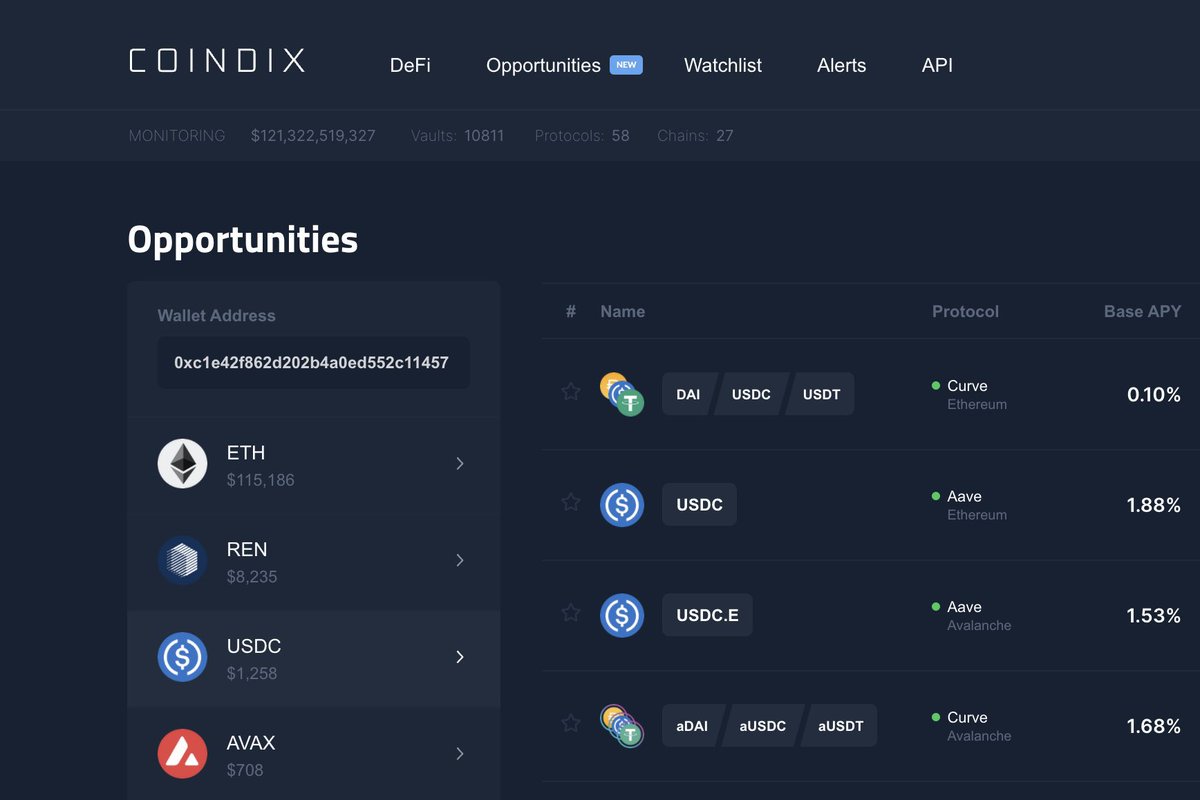Click the $121,322,519,327 monitoring total
The width and height of the screenshot is (1200, 800).
313,135
